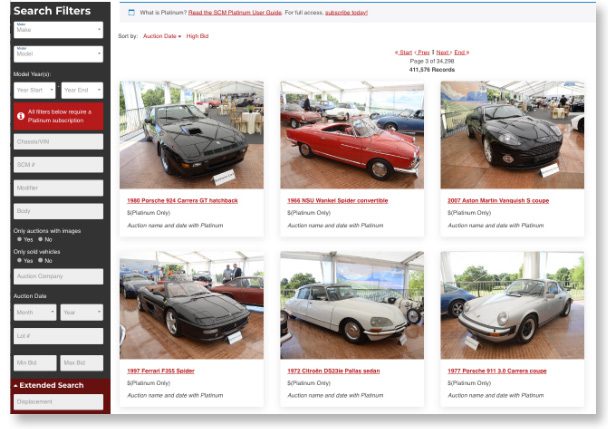Go to the Next results page
Screen dimensions: 608x429
(x=442, y=52)
